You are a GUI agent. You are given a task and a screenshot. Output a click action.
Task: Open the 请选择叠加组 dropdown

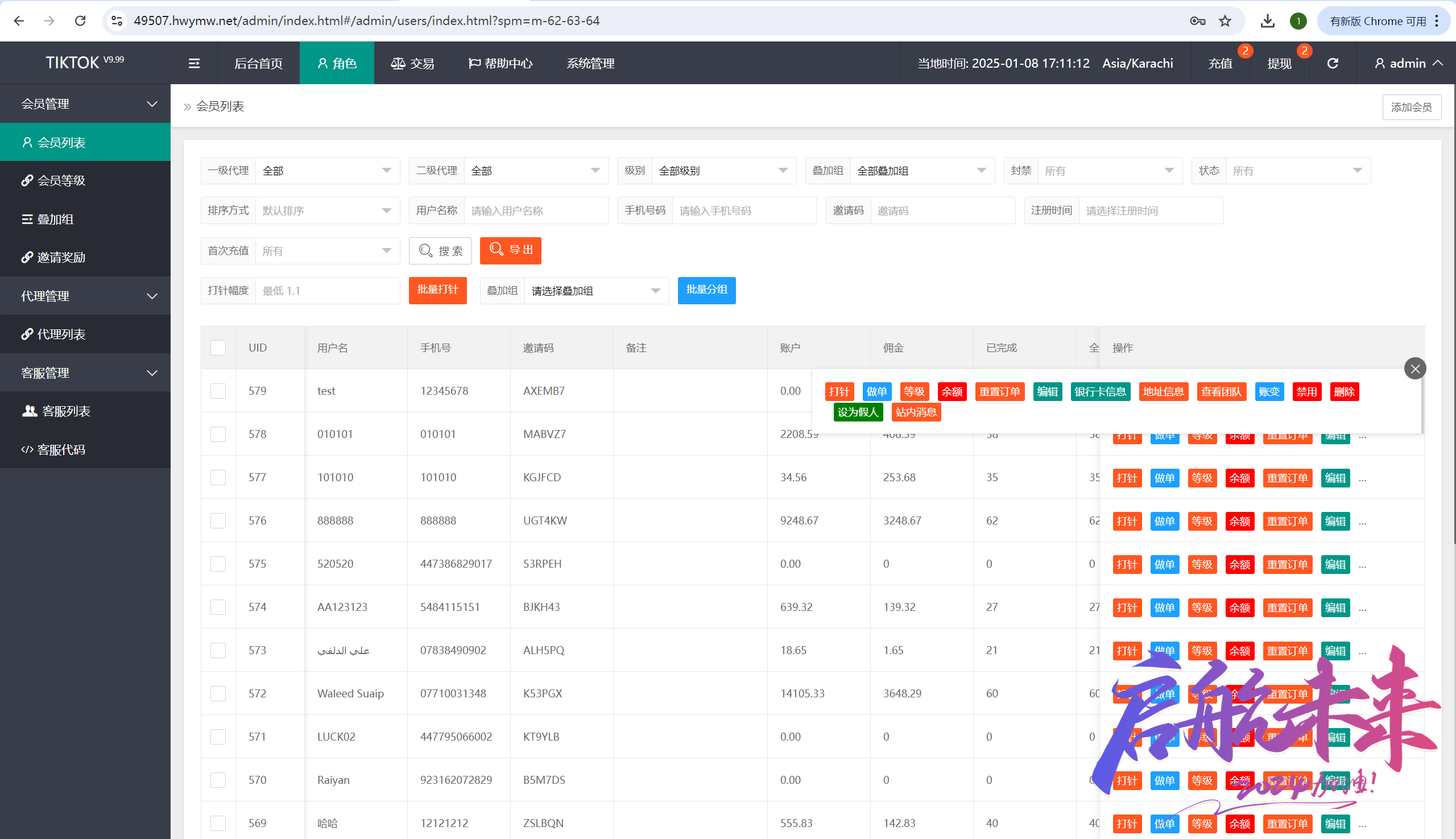click(597, 291)
